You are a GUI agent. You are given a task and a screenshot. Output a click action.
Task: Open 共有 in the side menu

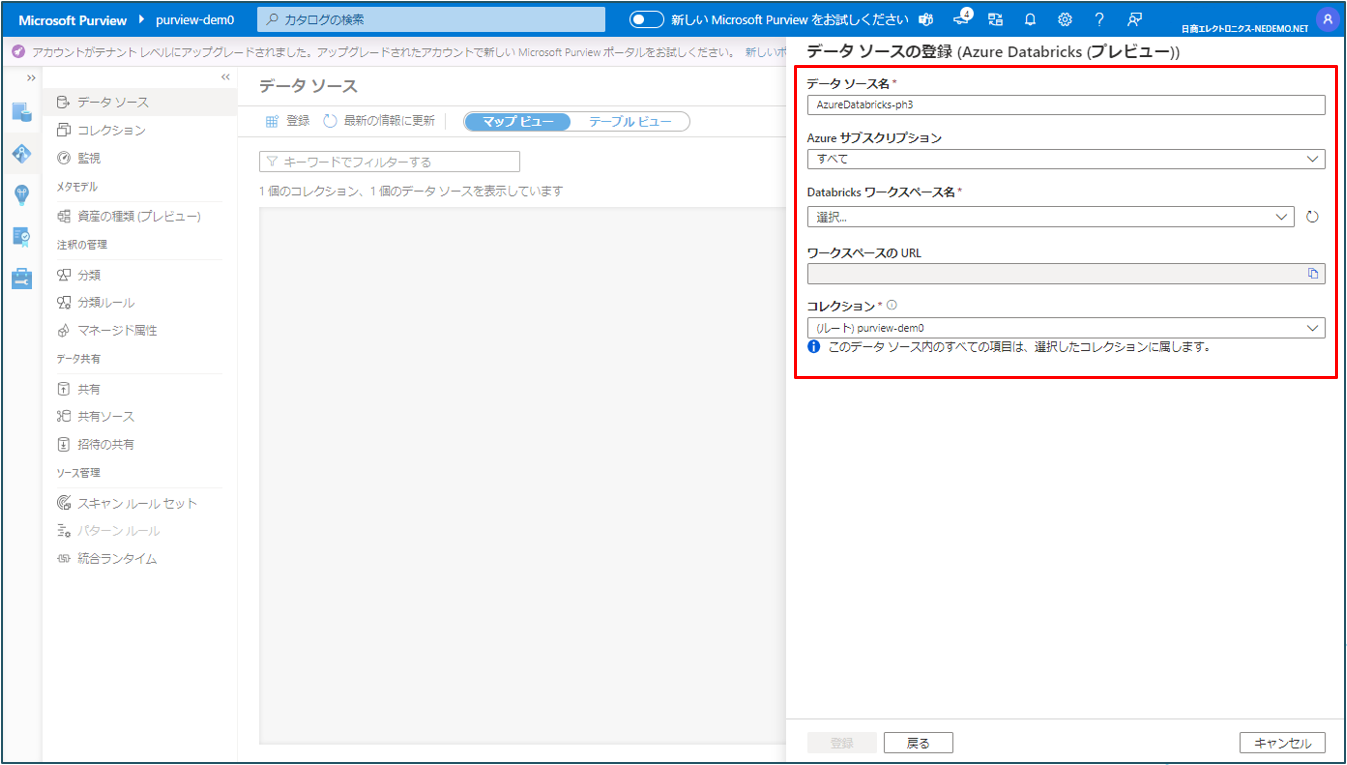click(x=140, y=389)
